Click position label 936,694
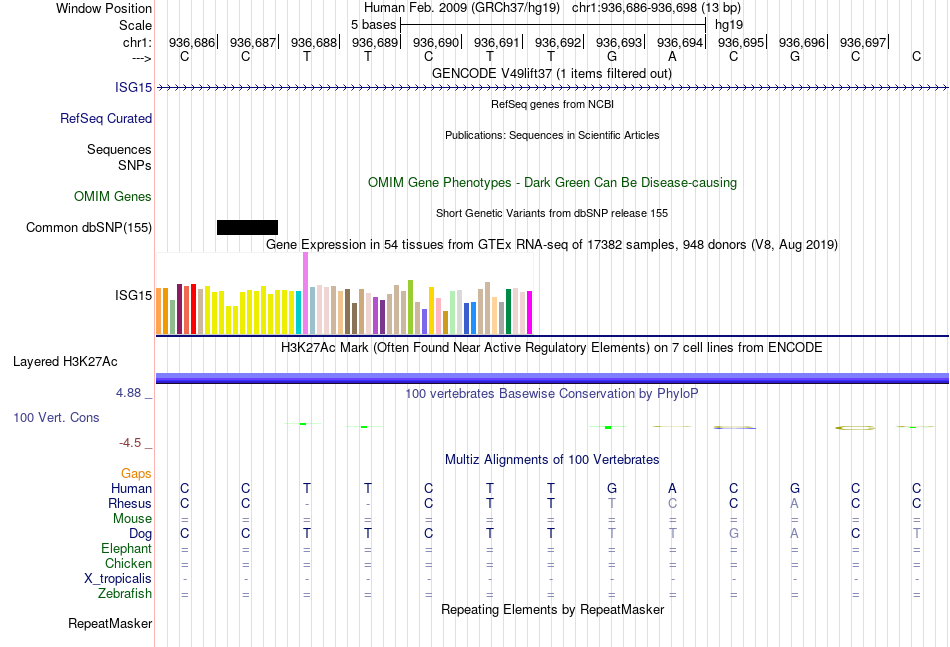 680,42
